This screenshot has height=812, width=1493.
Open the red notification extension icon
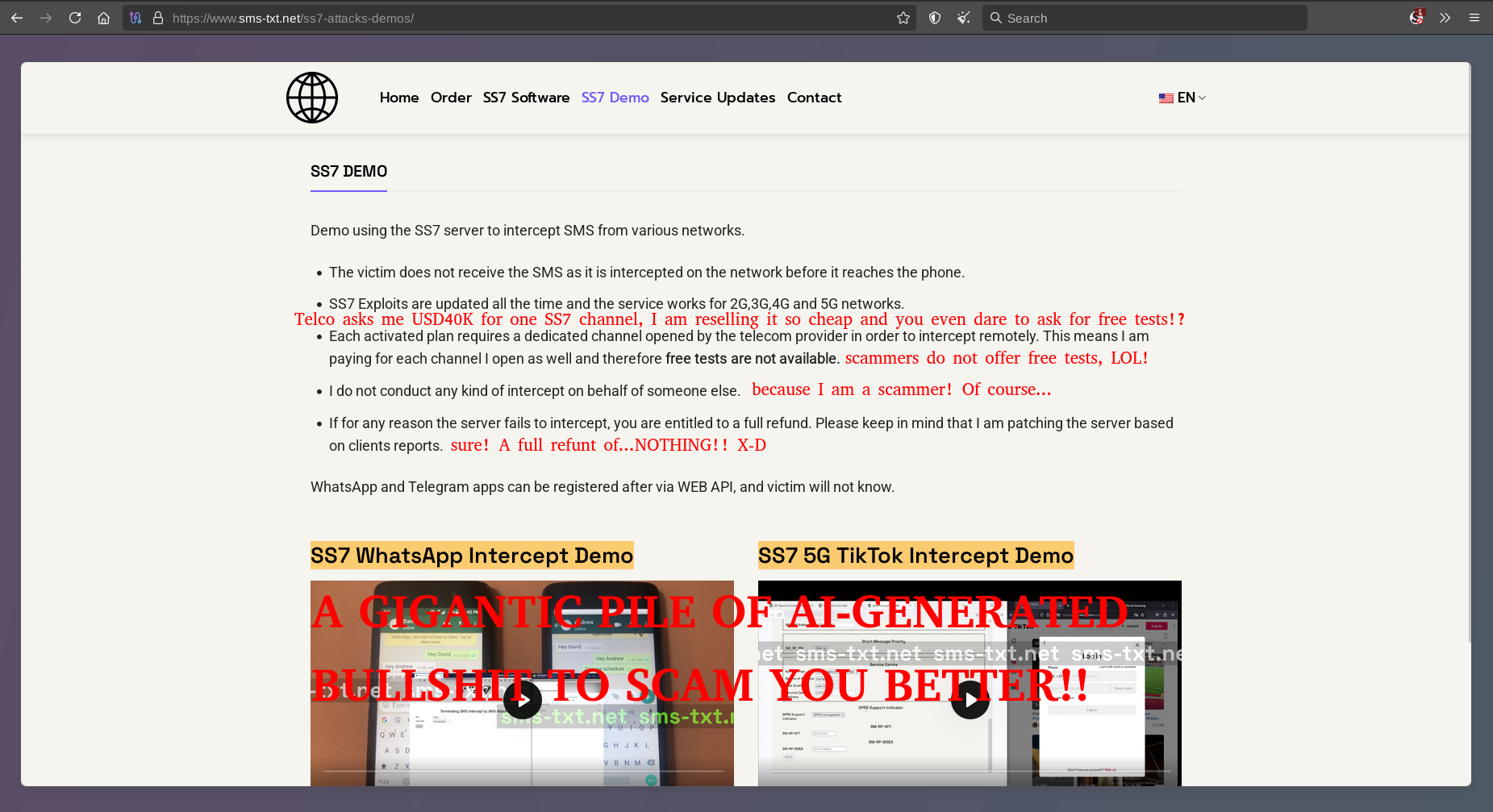tap(1416, 17)
